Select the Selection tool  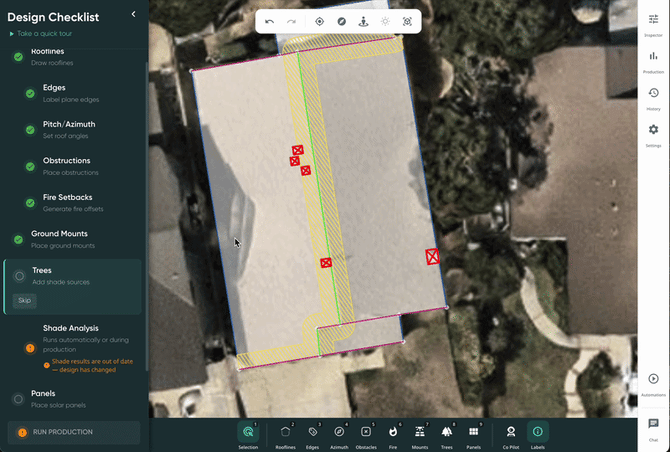[248, 435]
